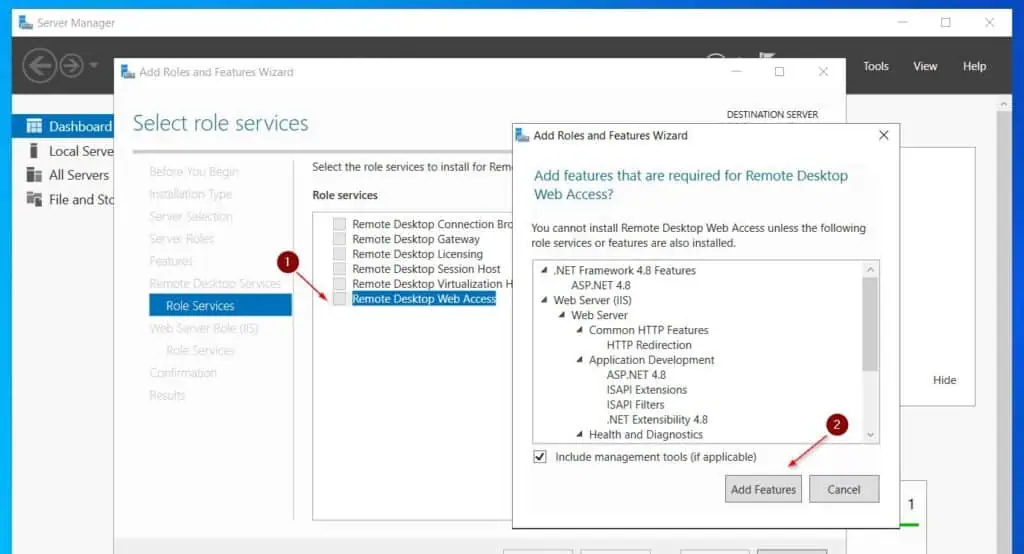This screenshot has height=554, width=1024.
Task: Check Remote Desktop Gateway checkbox
Action: coord(339,239)
